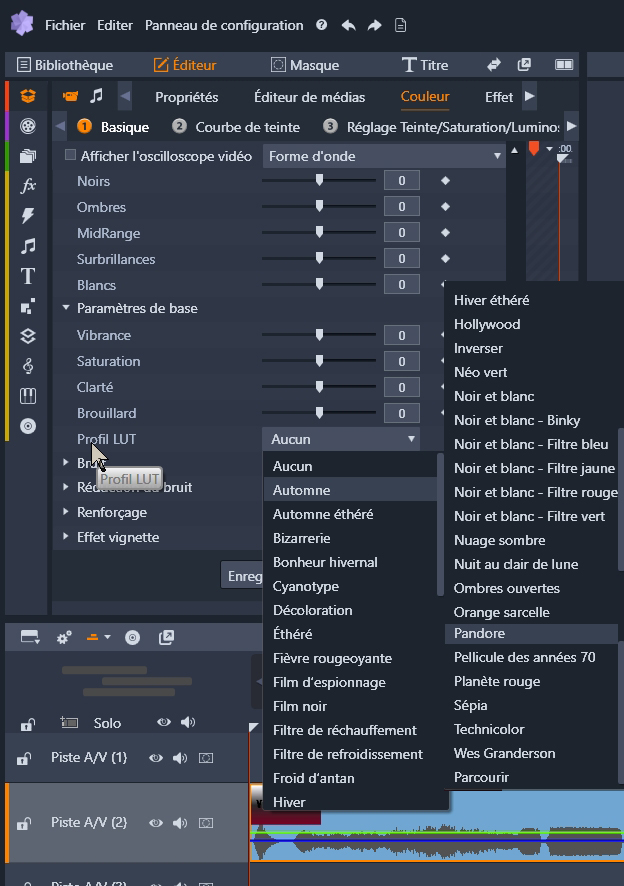
Task: Open the Fichier menu
Action: tap(65, 25)
